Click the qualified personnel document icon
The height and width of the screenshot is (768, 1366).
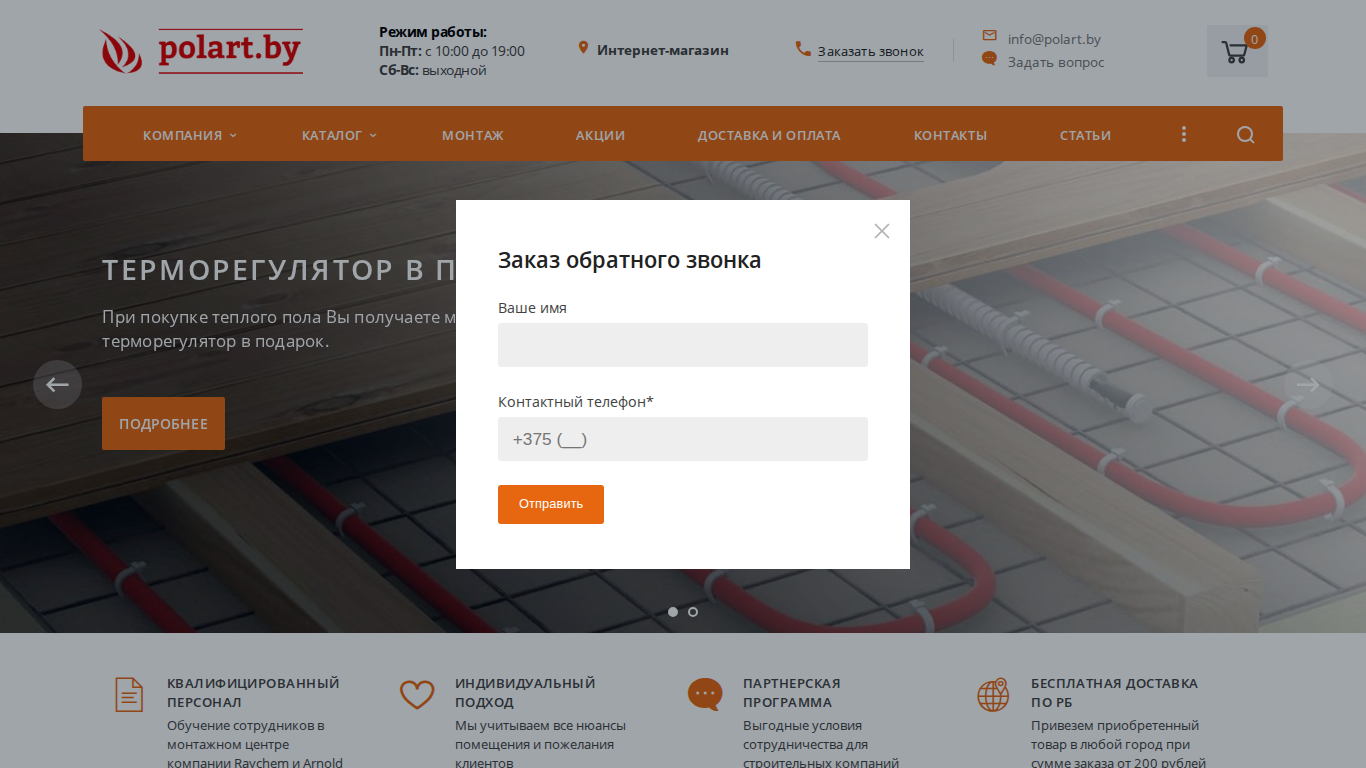(x=129, y=694)
